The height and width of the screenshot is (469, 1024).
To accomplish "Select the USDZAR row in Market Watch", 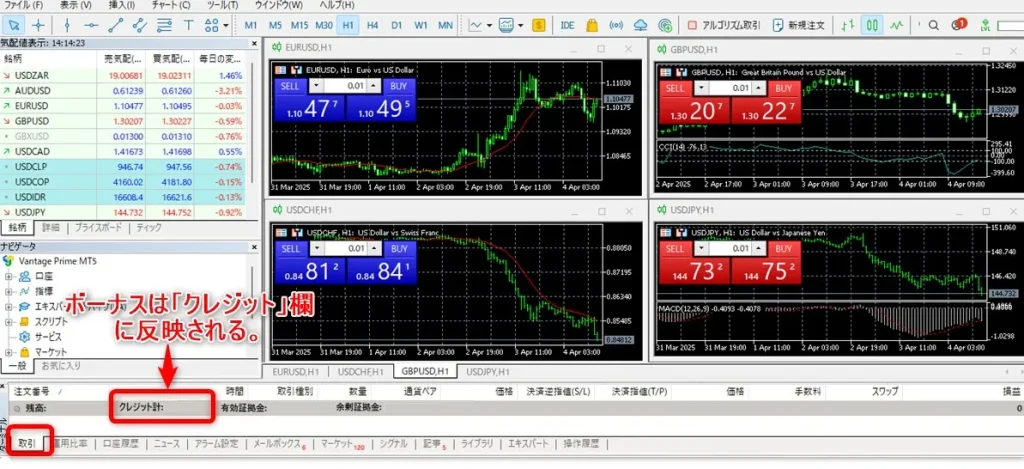I will (123, 75).
